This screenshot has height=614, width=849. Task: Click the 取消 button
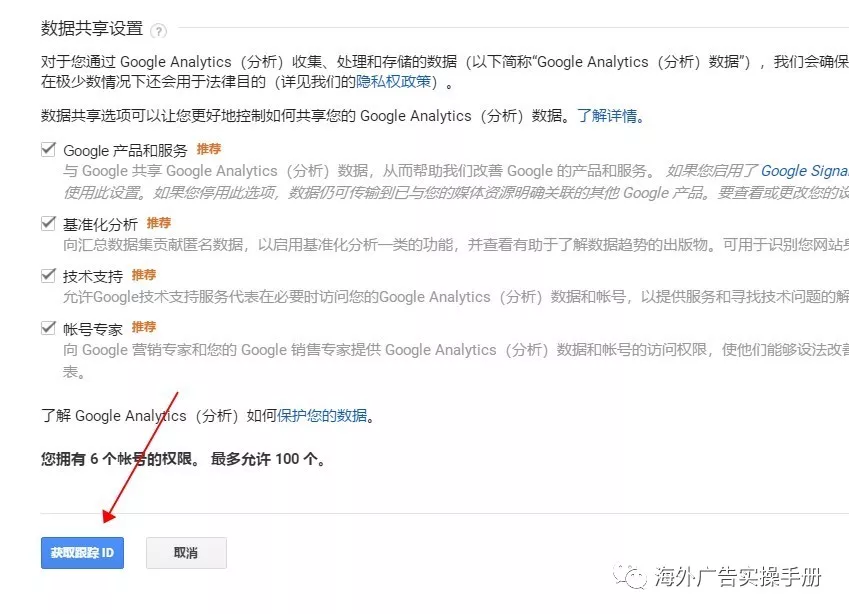[x=186, y=553]
